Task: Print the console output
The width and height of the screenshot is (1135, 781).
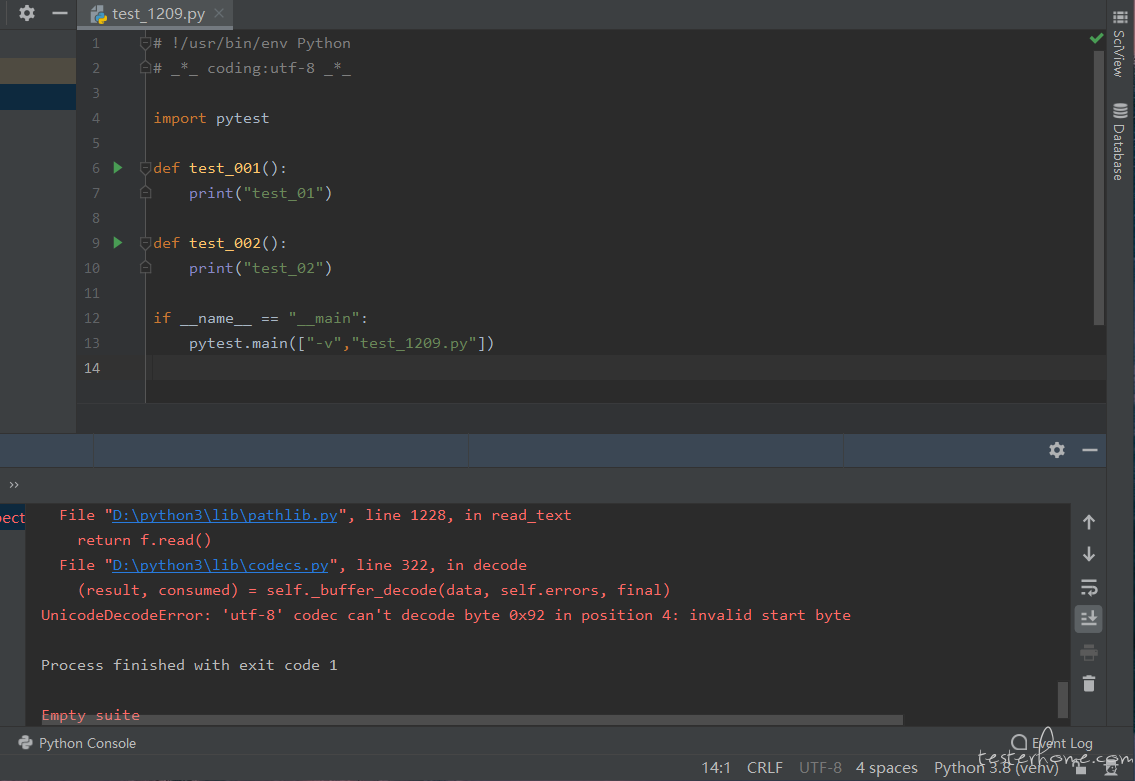Action: point(1089,652)
